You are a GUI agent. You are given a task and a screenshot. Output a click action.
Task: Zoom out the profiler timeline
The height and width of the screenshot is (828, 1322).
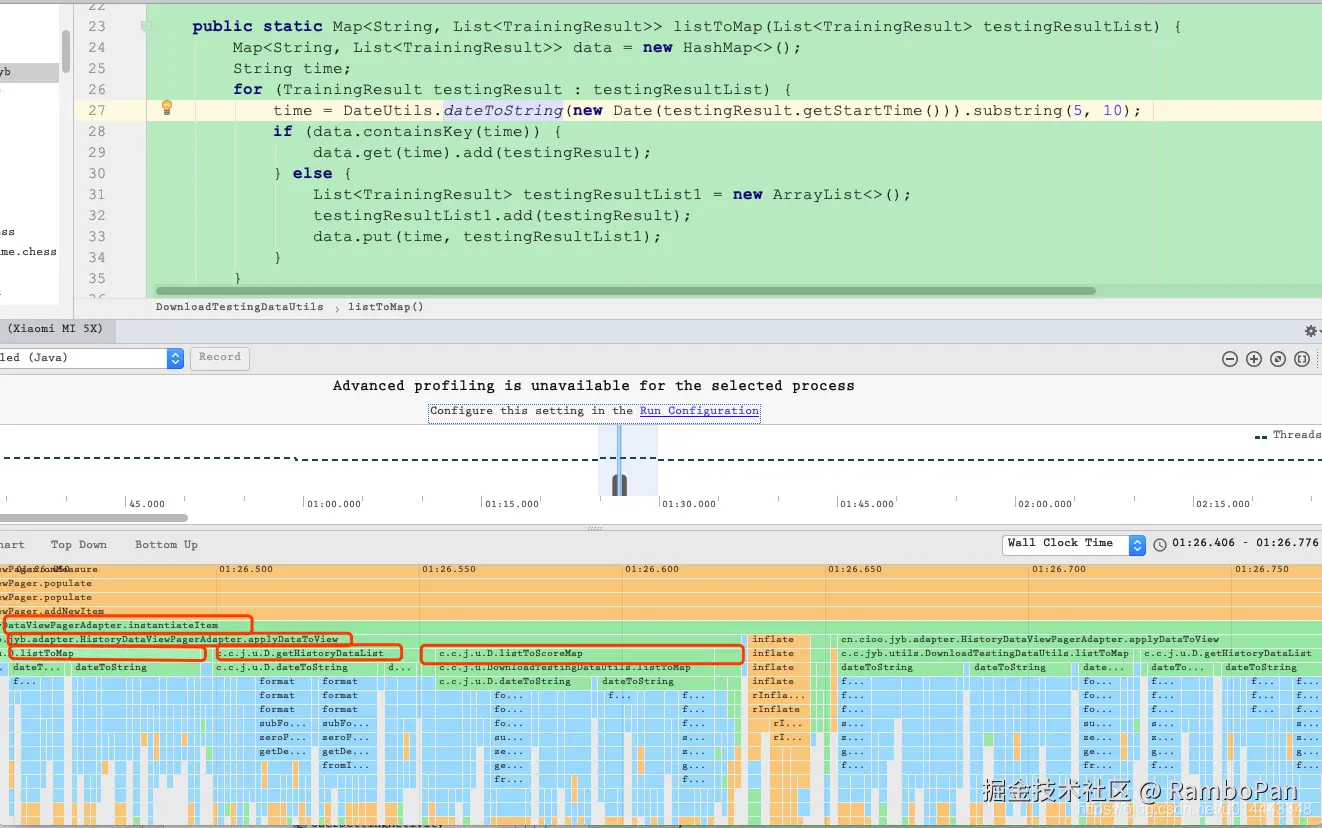point(1230,359)
